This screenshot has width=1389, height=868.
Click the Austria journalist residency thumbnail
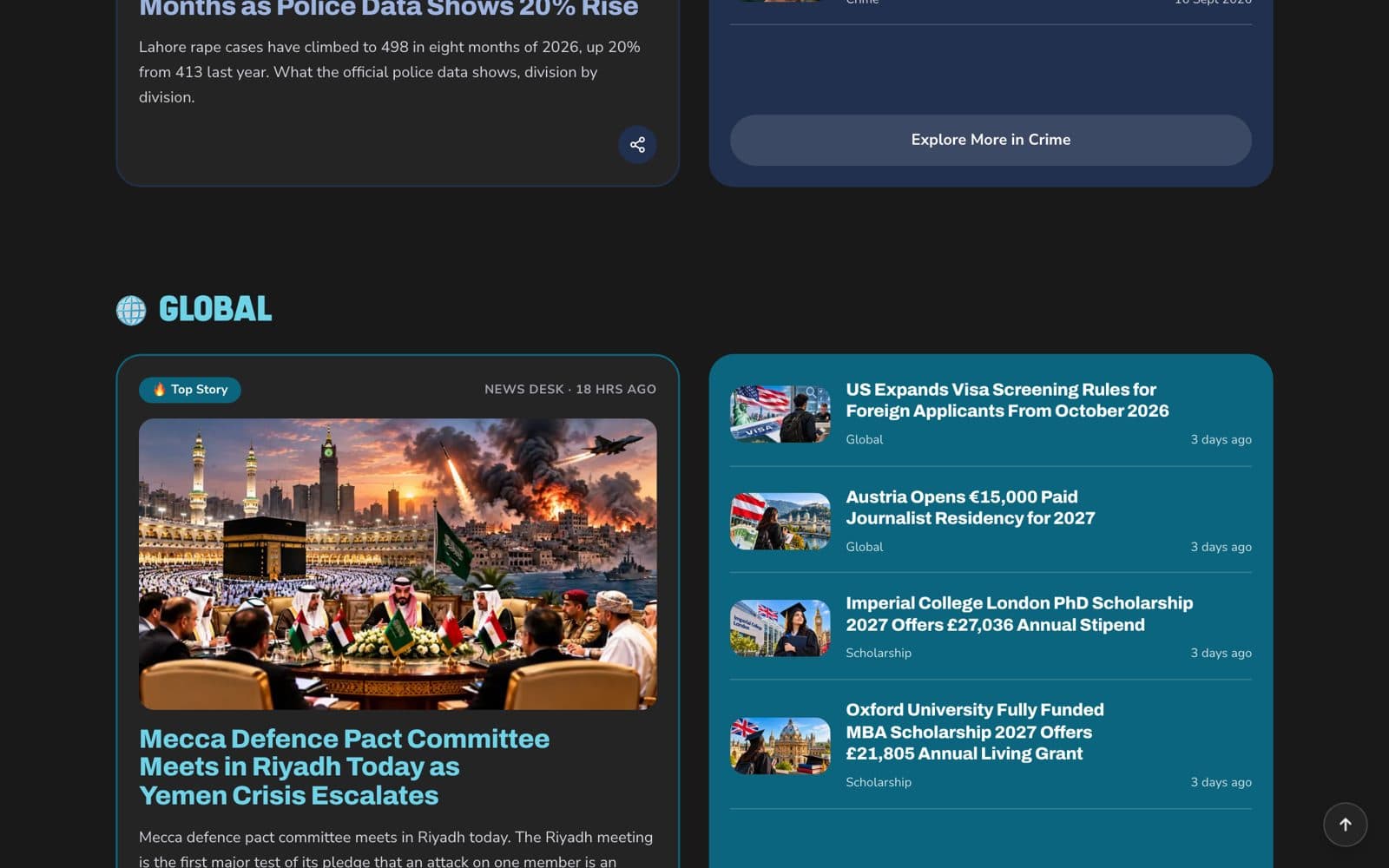pos(780,522)
